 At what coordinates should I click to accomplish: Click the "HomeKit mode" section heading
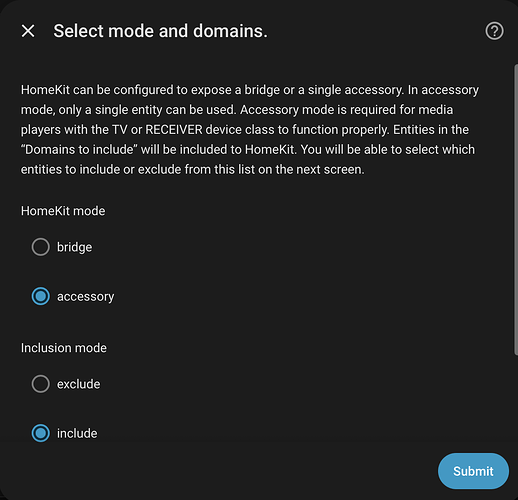coord(63,211)
